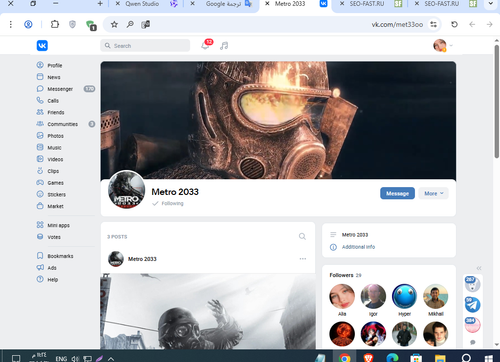Screen dimensions: 500x362
Task: Open a new tab with plus
Action: (100, 4)
